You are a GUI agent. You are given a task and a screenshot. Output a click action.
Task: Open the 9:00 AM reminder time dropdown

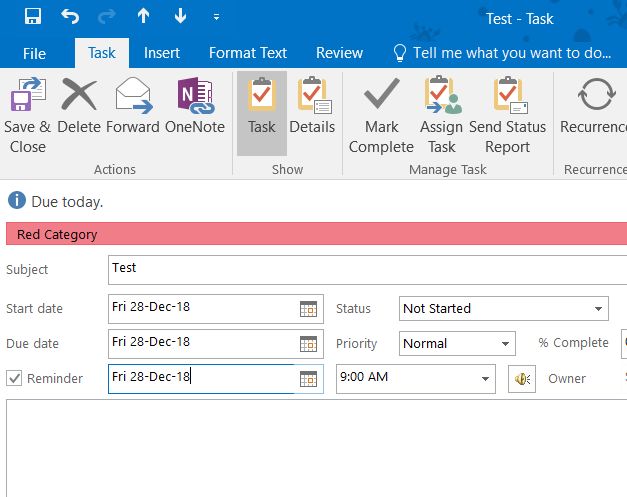tap(485, 379)
